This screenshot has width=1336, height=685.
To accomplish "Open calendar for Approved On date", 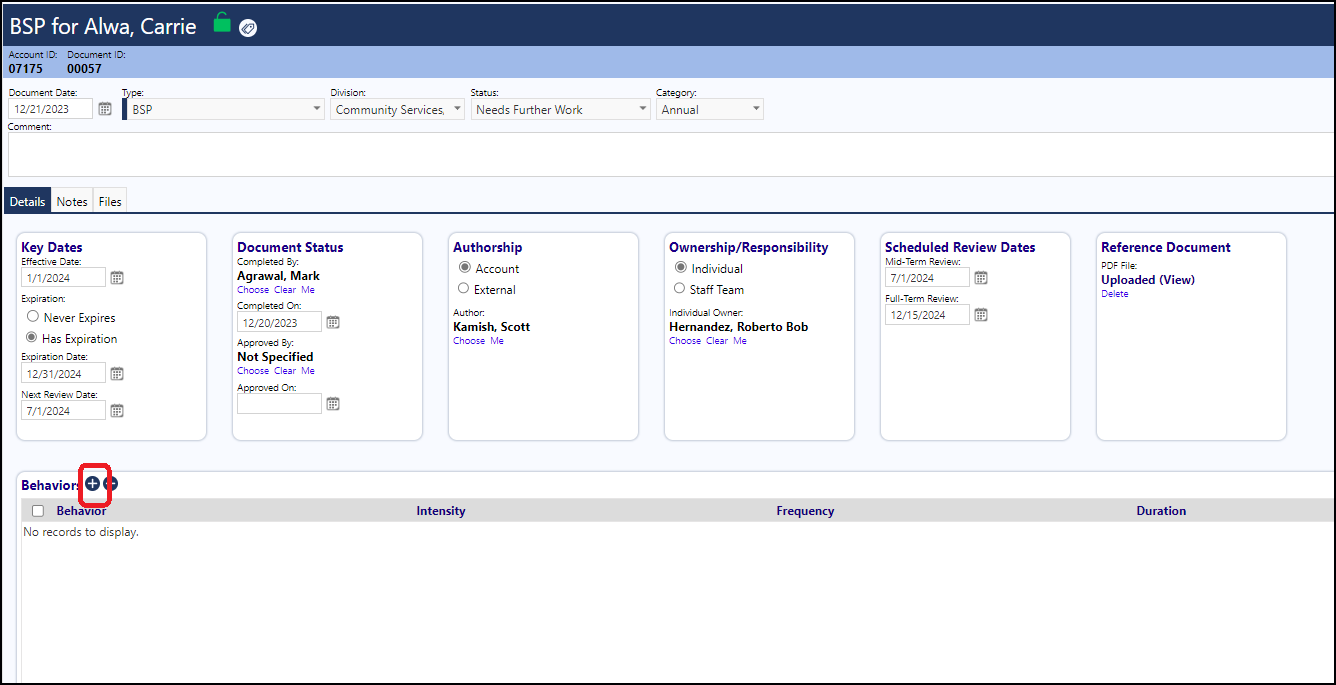I will coord(333,404).
